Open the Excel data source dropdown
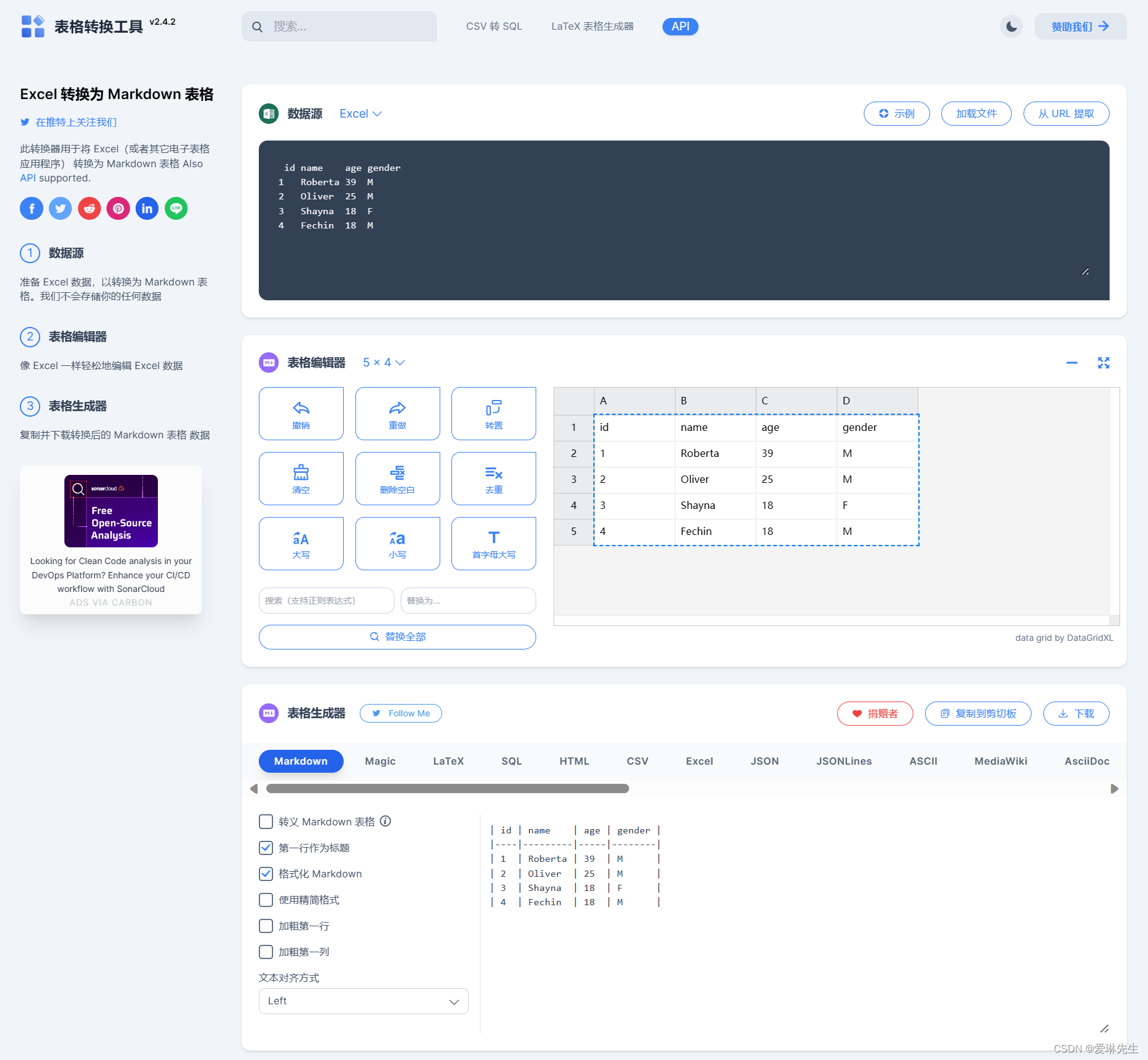Image resolution: width=1148 pixels, height=1060 pixels. (360, 114)
